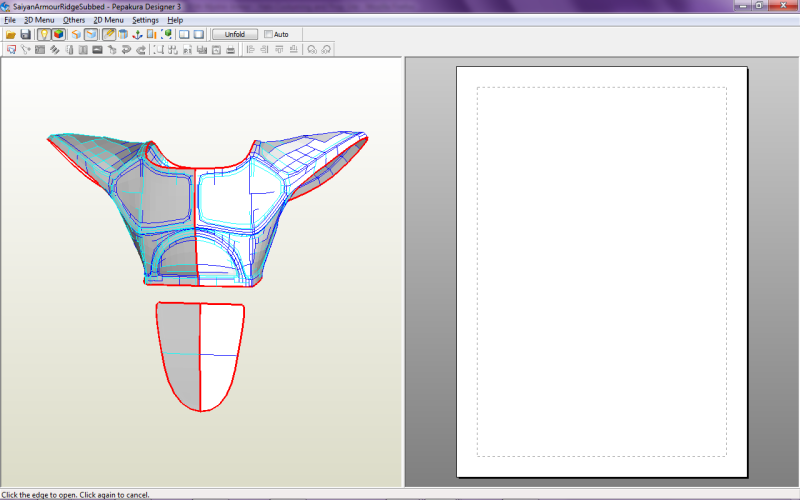This screenshot has height=500, width=800.
Task: Minimize the Pepakura Designer window
Action: click(742, 6)
